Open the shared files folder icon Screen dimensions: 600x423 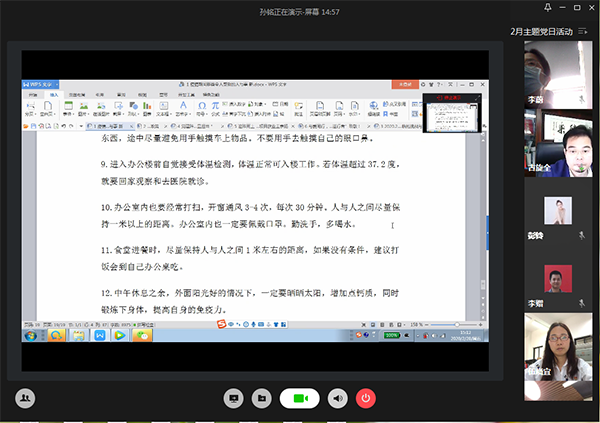[261, 397]
